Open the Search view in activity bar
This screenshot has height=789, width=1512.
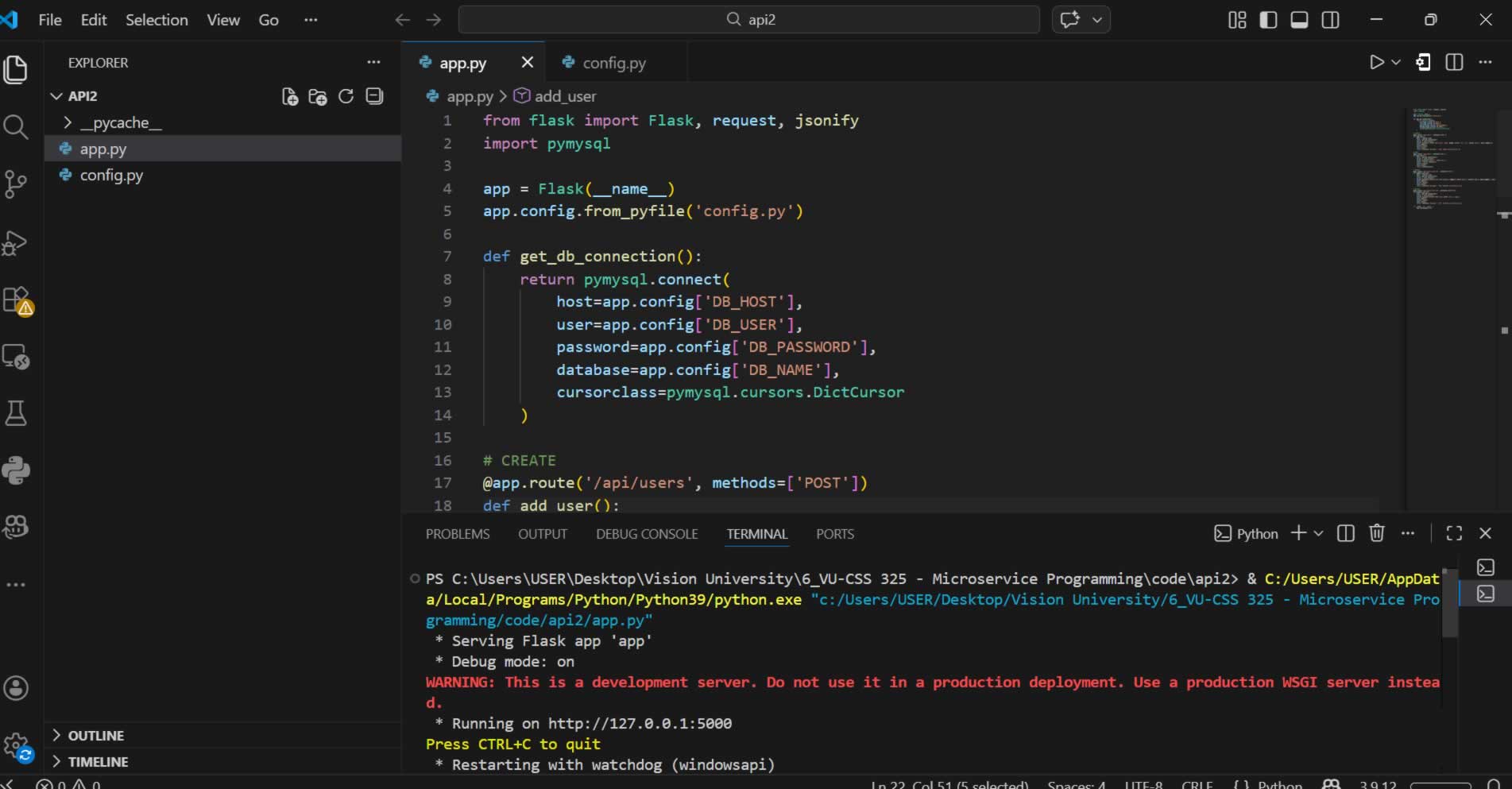(16, 127)
